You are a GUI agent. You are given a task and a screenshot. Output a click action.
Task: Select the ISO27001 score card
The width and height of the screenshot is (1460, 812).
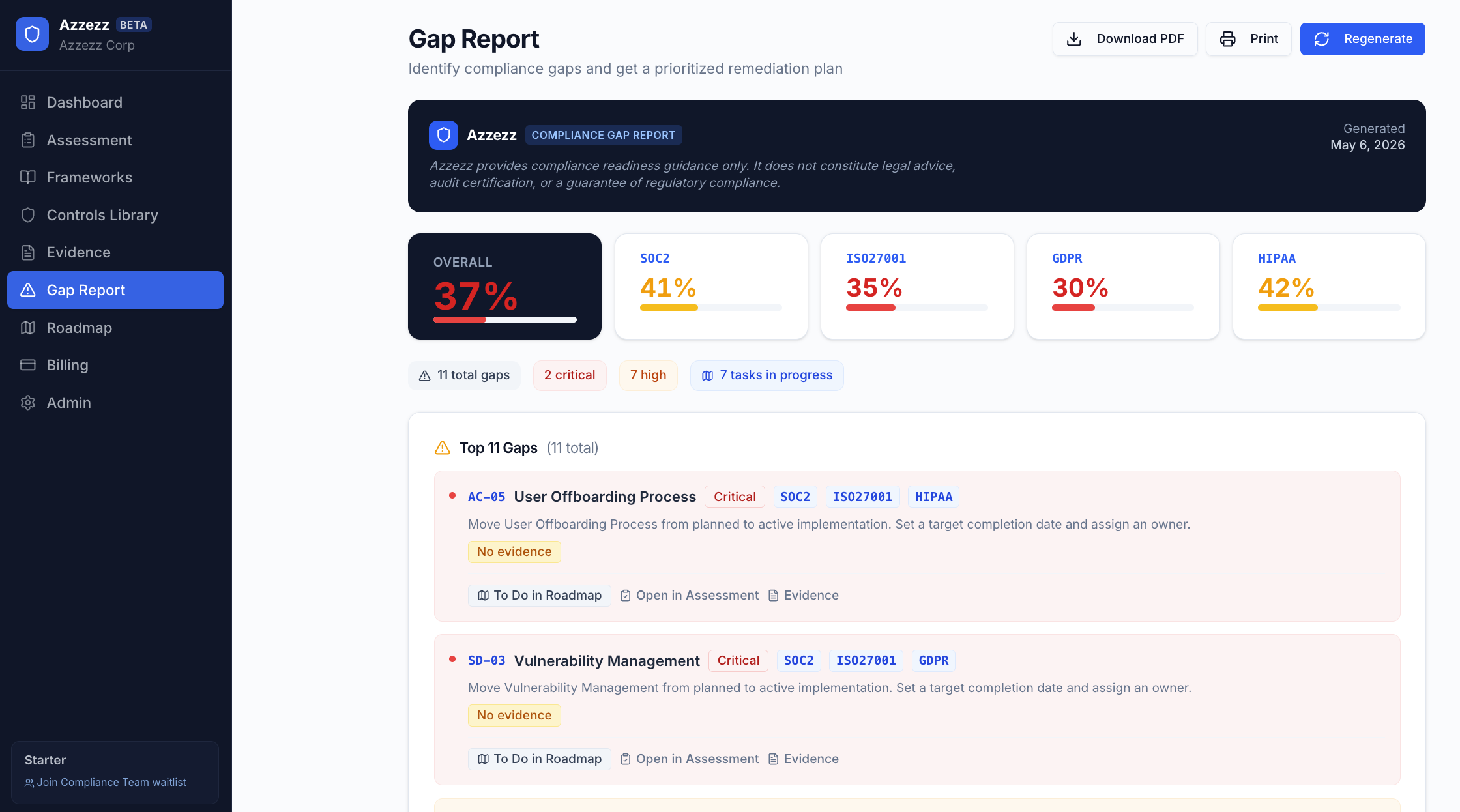click(x=917, y=286)
